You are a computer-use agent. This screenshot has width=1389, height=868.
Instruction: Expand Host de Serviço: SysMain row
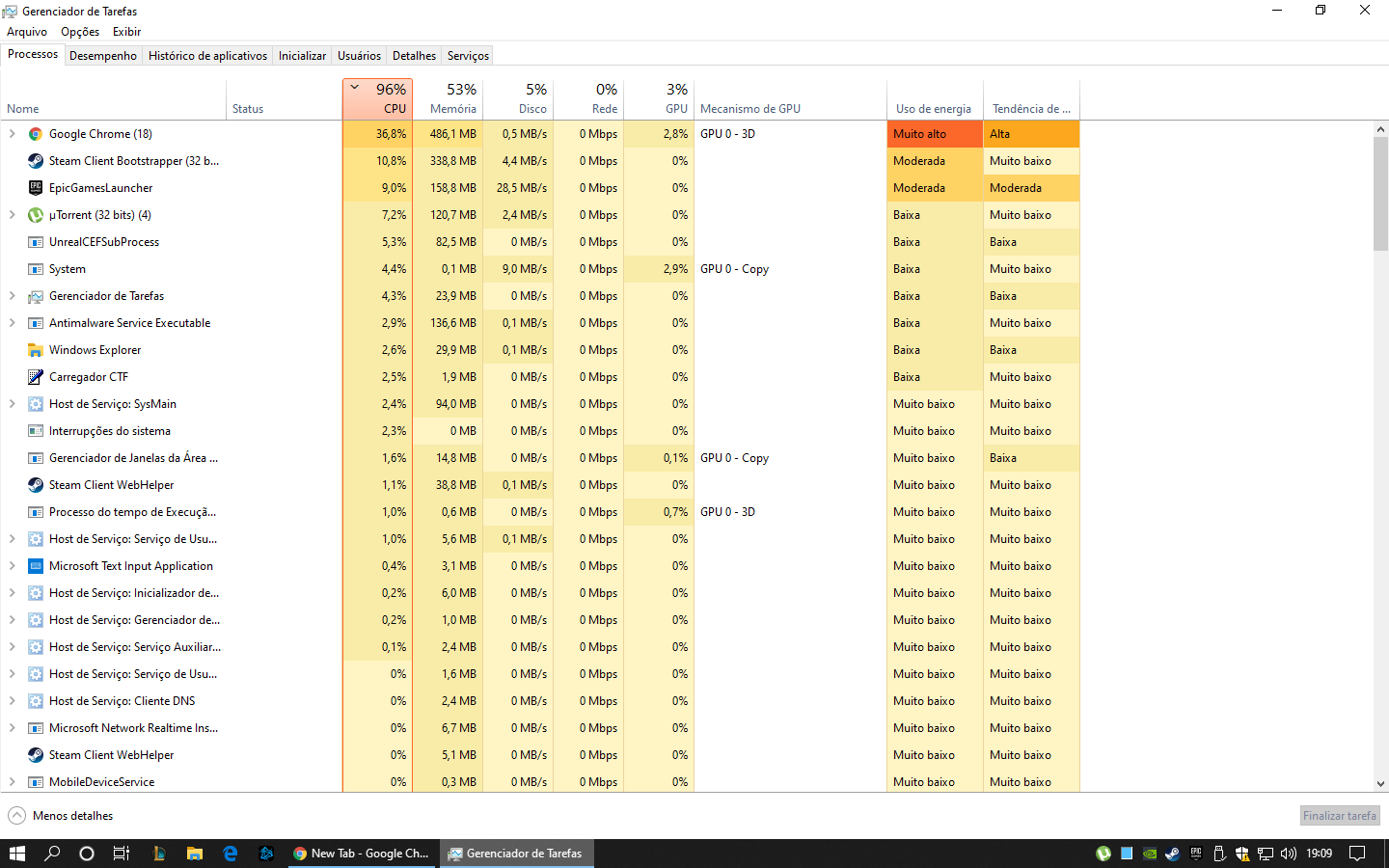tap(12, 404)
